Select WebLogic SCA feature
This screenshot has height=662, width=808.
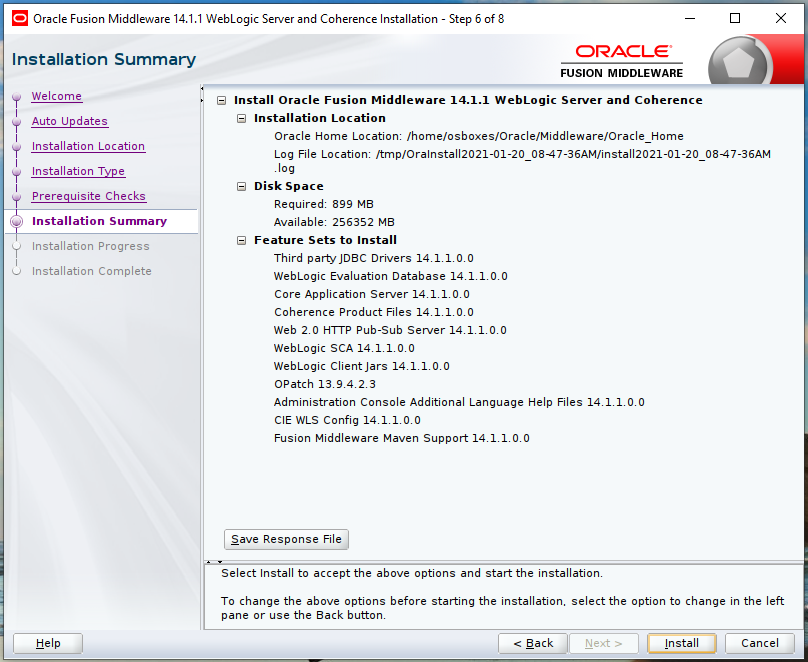coord(344,349)
